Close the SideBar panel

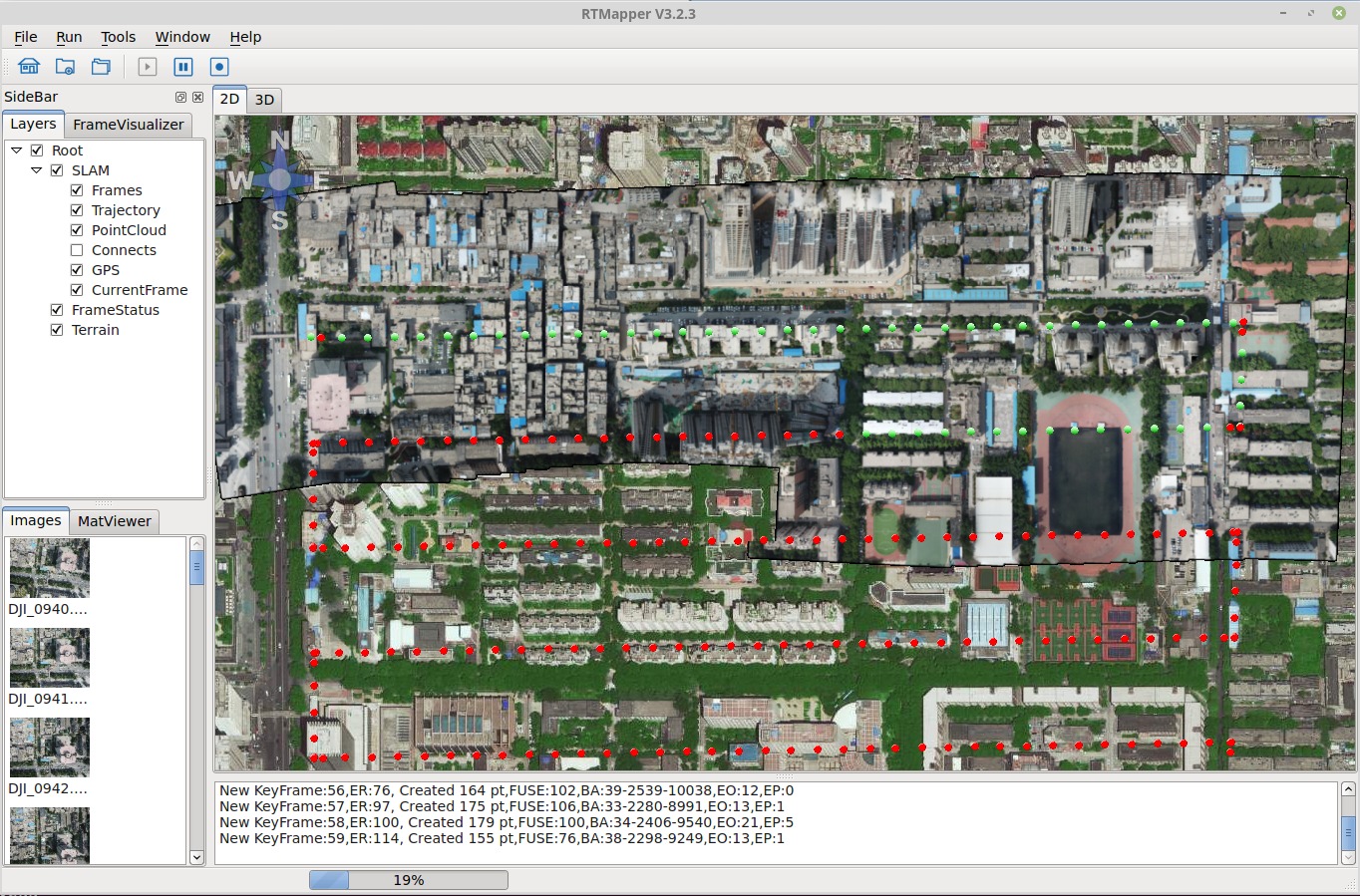[x=197, y=97]
